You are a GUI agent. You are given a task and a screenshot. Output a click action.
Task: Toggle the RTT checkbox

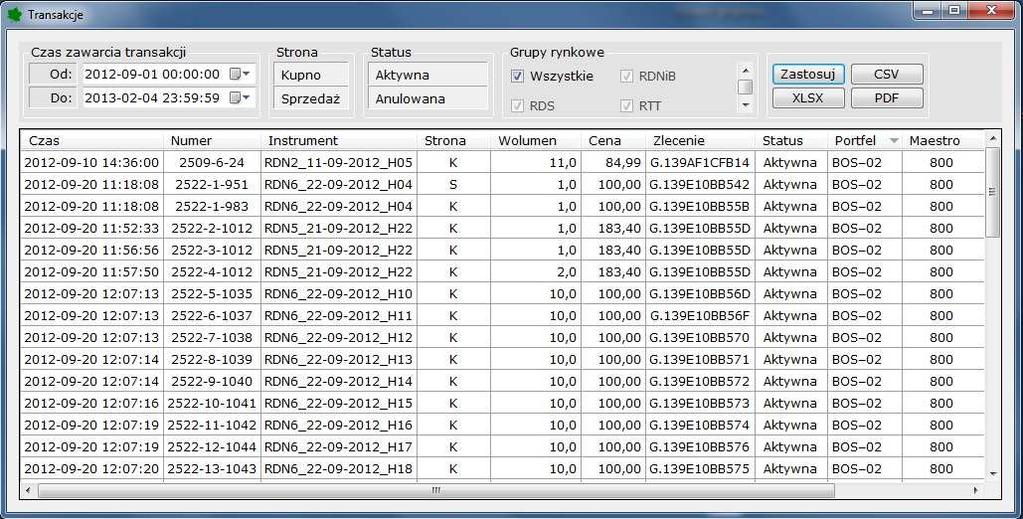click(626, 106)
